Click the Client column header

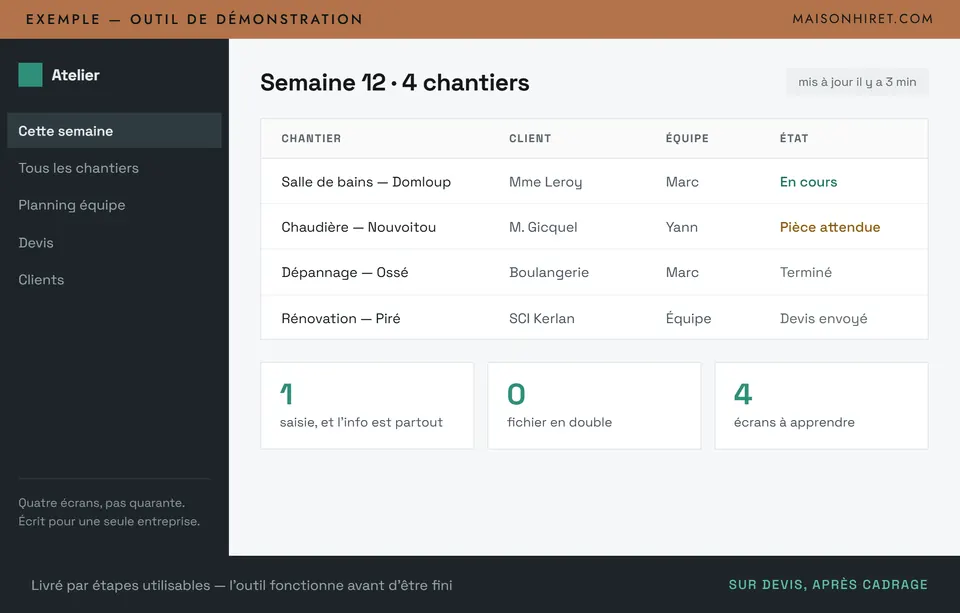[x=530, y=138]
